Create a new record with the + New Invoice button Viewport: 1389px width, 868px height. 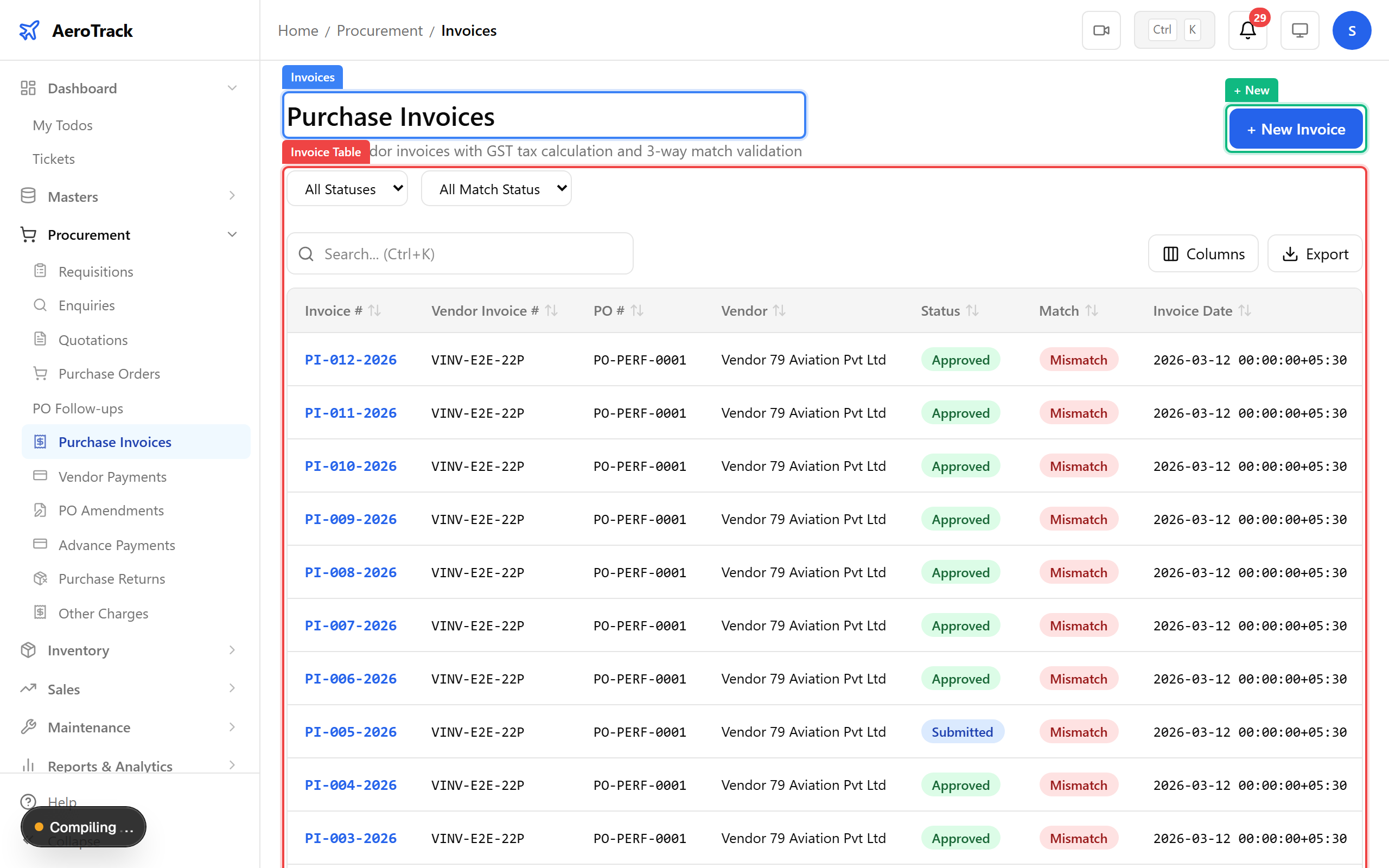1296,129
